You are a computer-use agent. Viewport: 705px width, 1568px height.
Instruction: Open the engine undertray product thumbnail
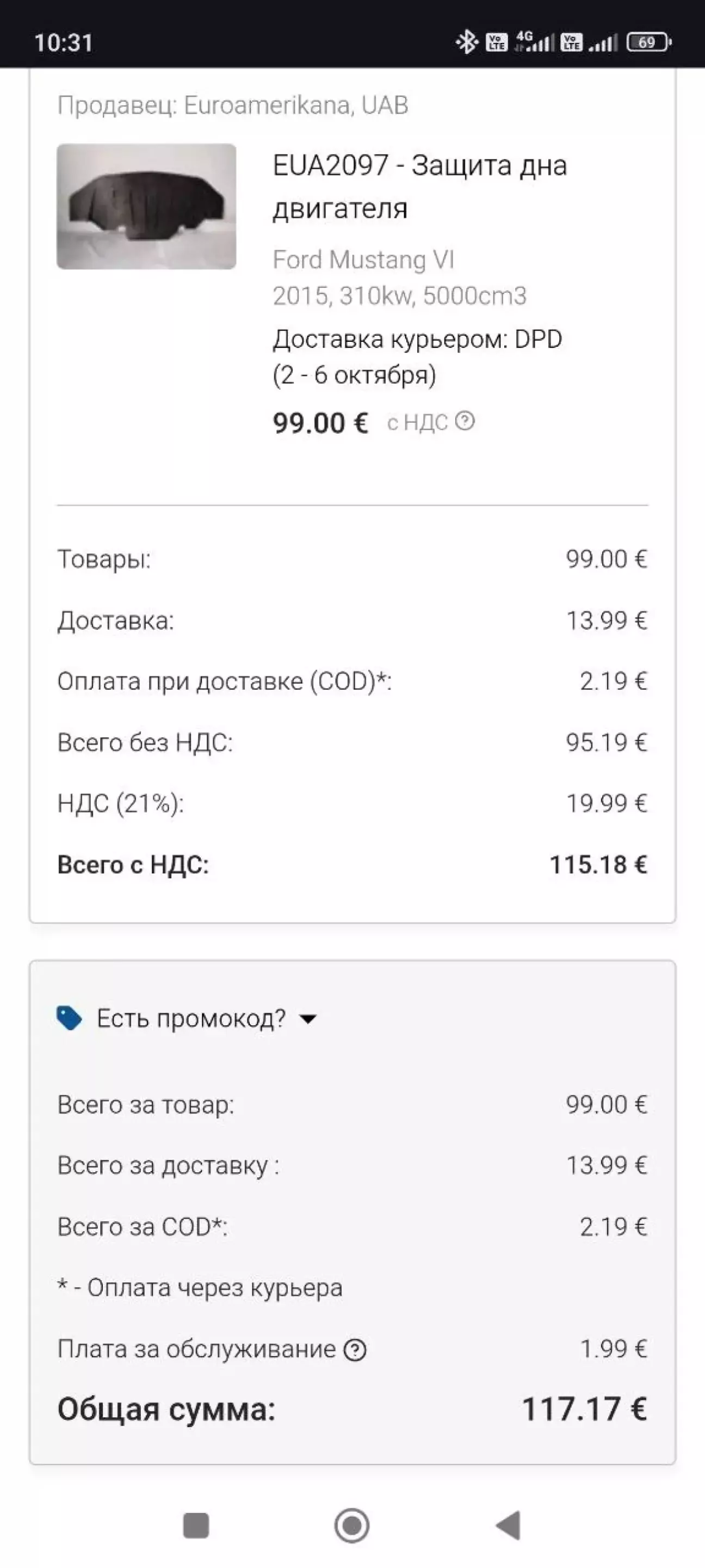[x=146, y=206]
